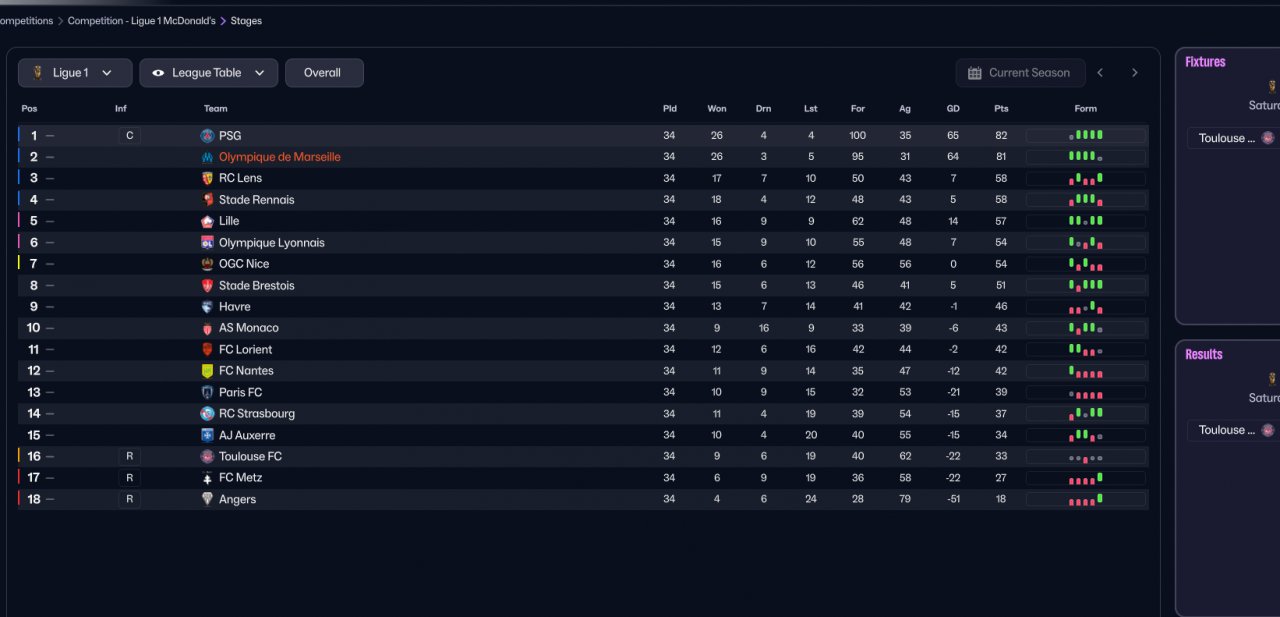Open the Current Season selector
This screenshot has width=1280, height=617.
click(x=1020, y=73)
